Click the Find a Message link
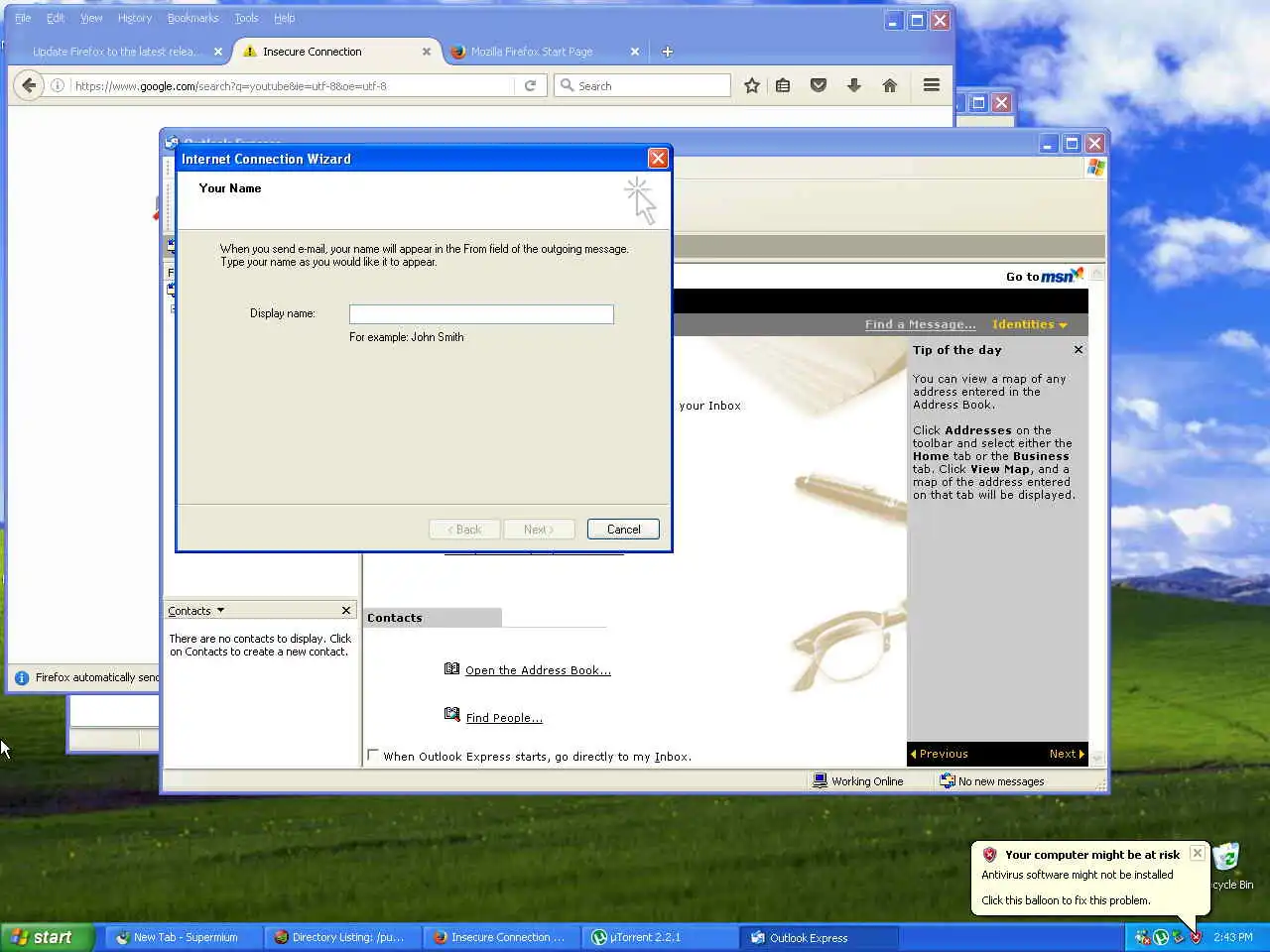 [920, 324]
